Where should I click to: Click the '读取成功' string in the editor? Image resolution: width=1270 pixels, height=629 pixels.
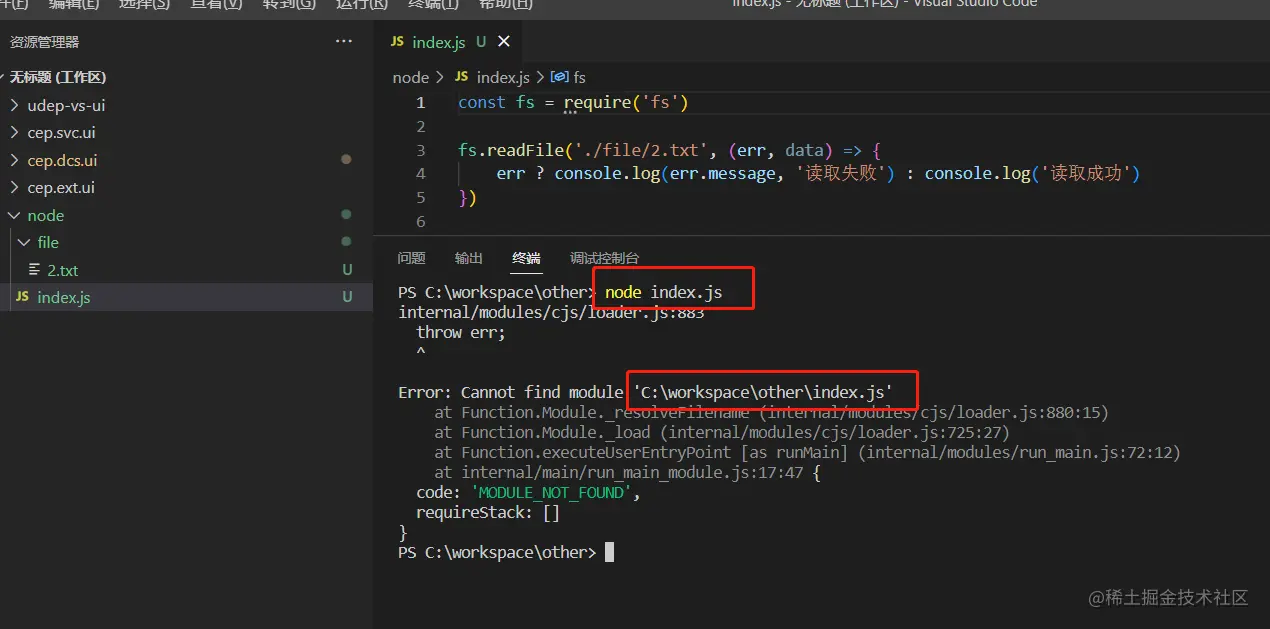click(x=1087, y=173)
